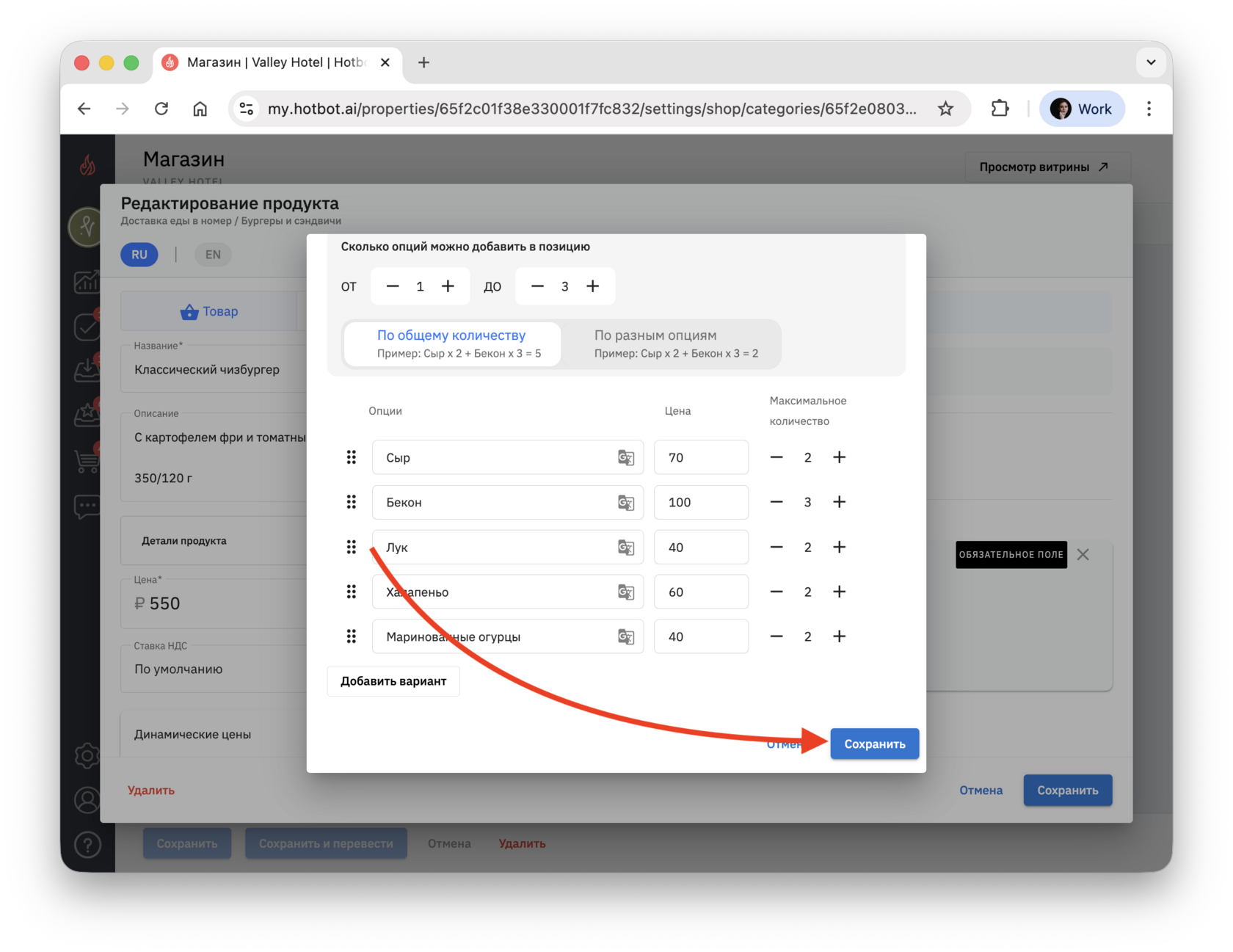Decrease max quantity for Лук
This screenshot has height=952, width=1233.
(776, 547)
